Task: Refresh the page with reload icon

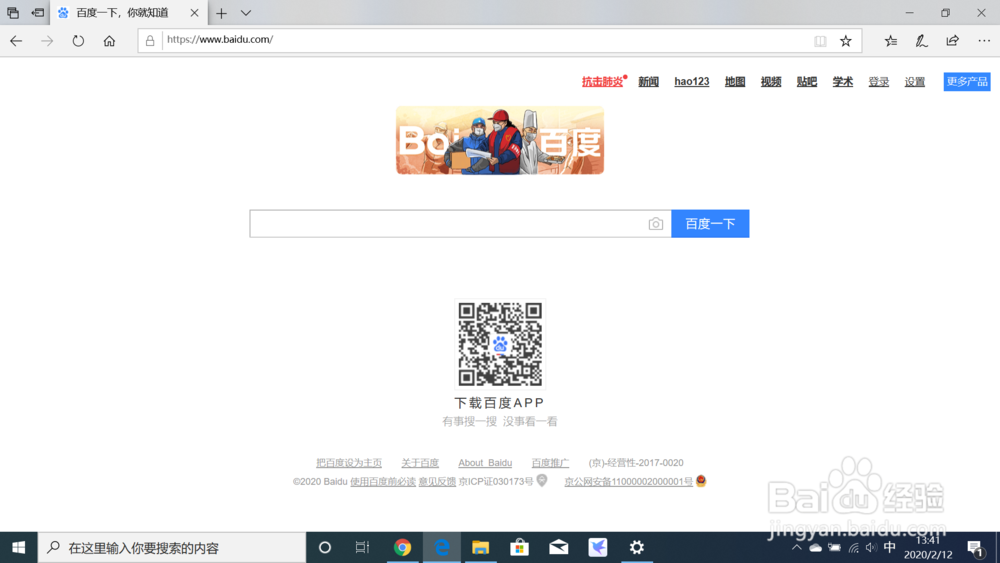Action: 78,41
